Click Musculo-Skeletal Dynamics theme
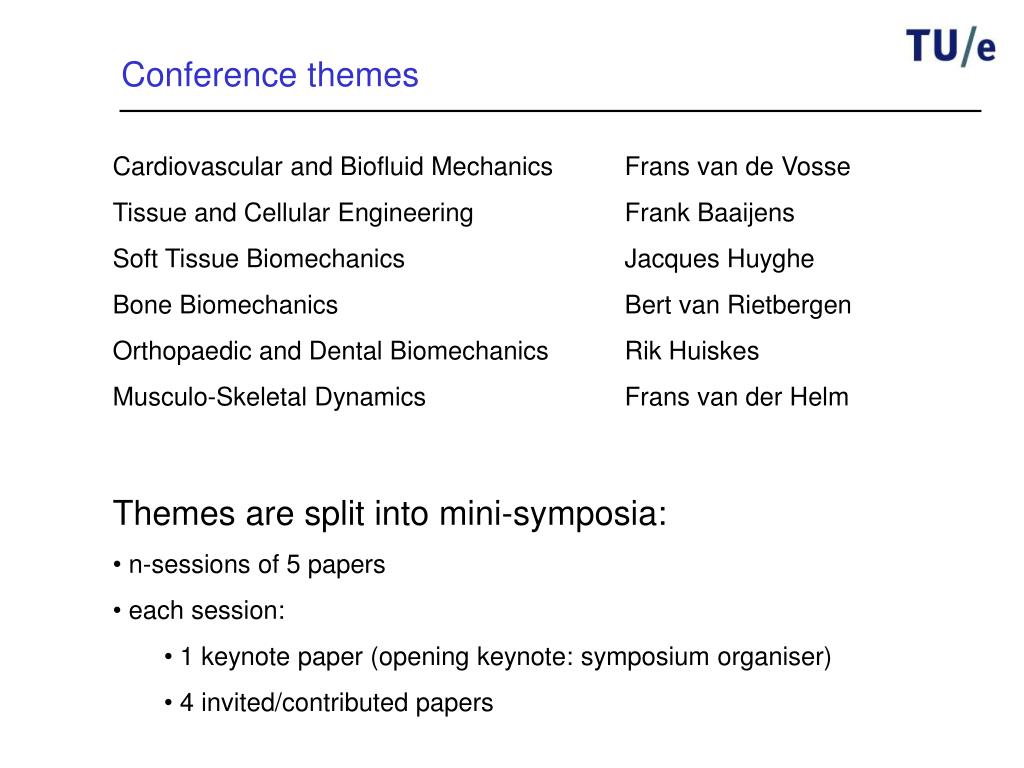Viewport: 1024px width, 768px height. pyautogui.click(x=269, y=398)
